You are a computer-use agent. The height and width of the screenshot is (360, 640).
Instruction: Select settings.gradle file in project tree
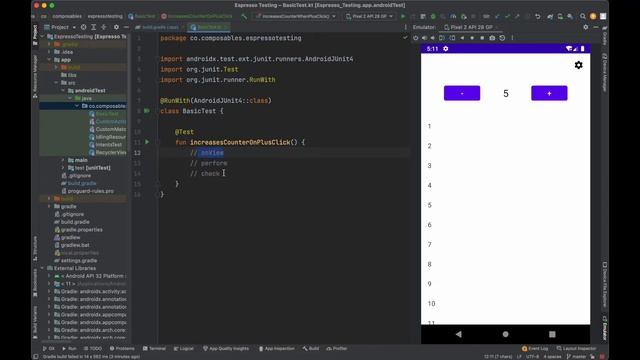tap(76, 260)
